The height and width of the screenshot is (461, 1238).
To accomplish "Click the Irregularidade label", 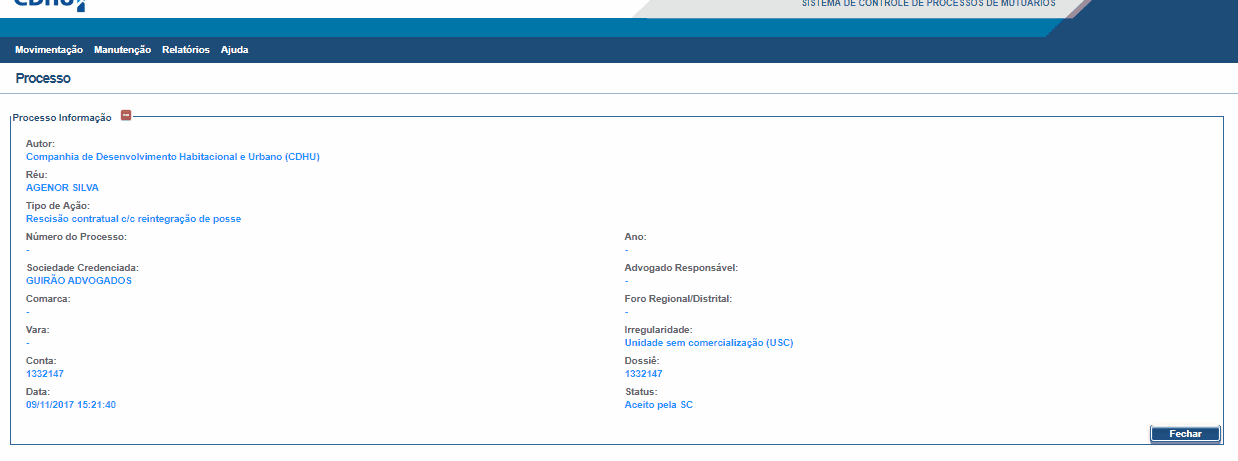I will [x=659, y=330].
